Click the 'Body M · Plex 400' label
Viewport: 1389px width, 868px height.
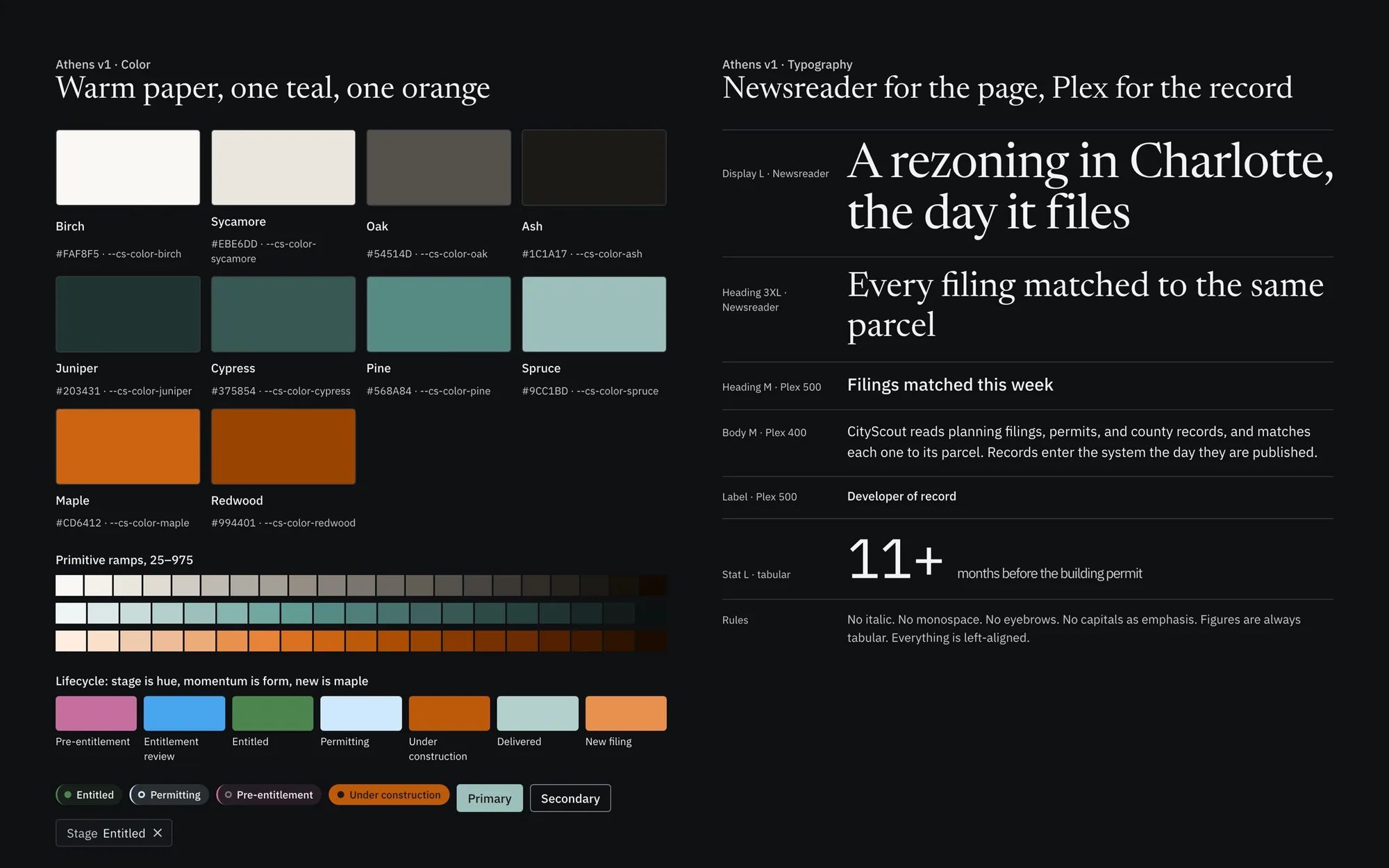coord(765,433)
